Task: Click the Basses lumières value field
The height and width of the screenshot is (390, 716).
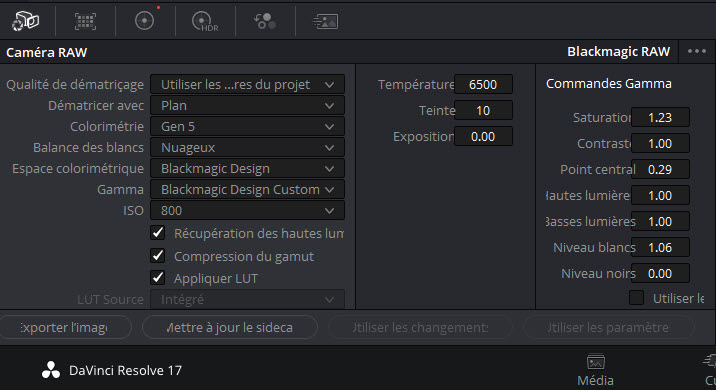Action: tap(660, 221)
